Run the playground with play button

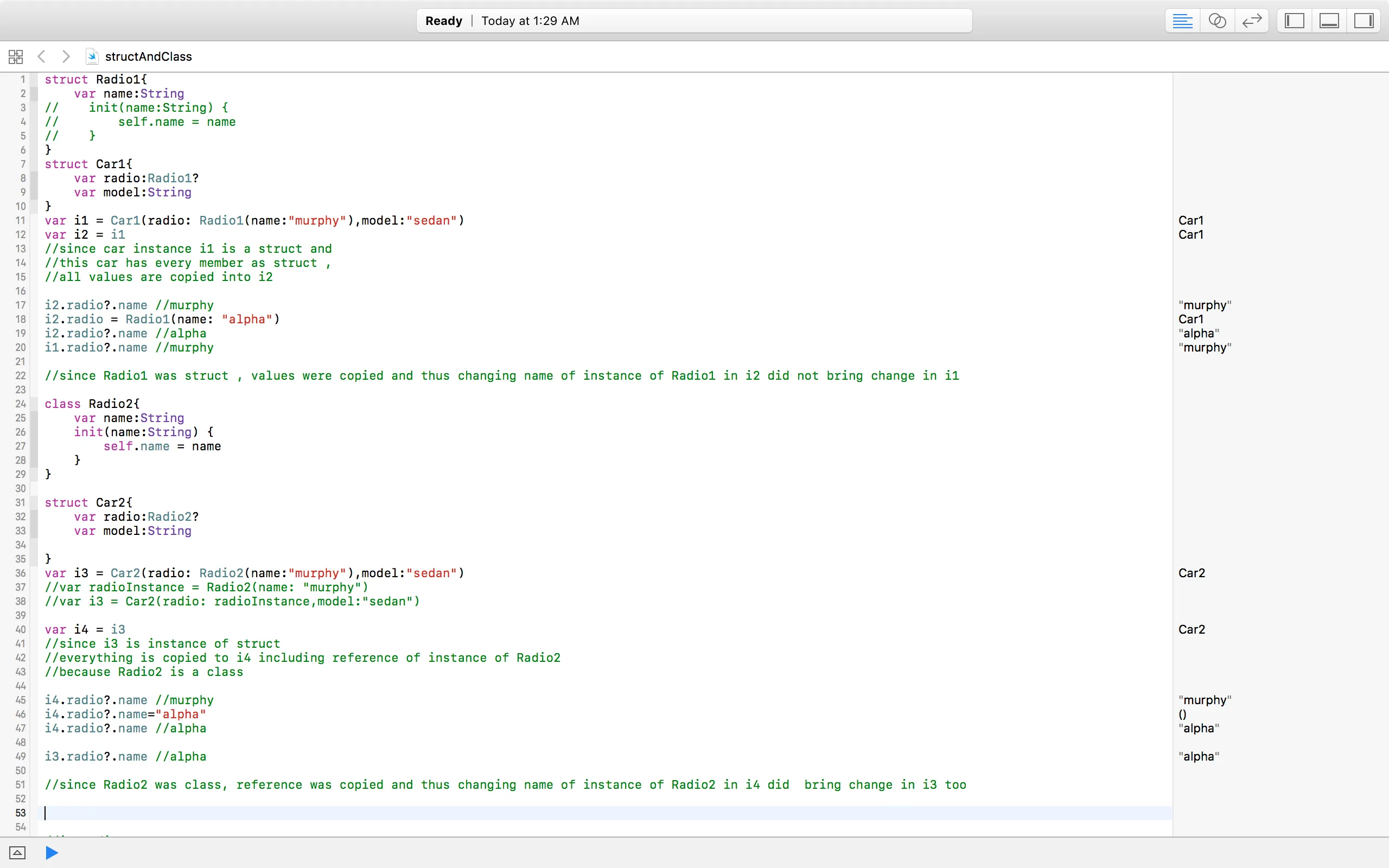pyautogui.click(x=52, y=852)
